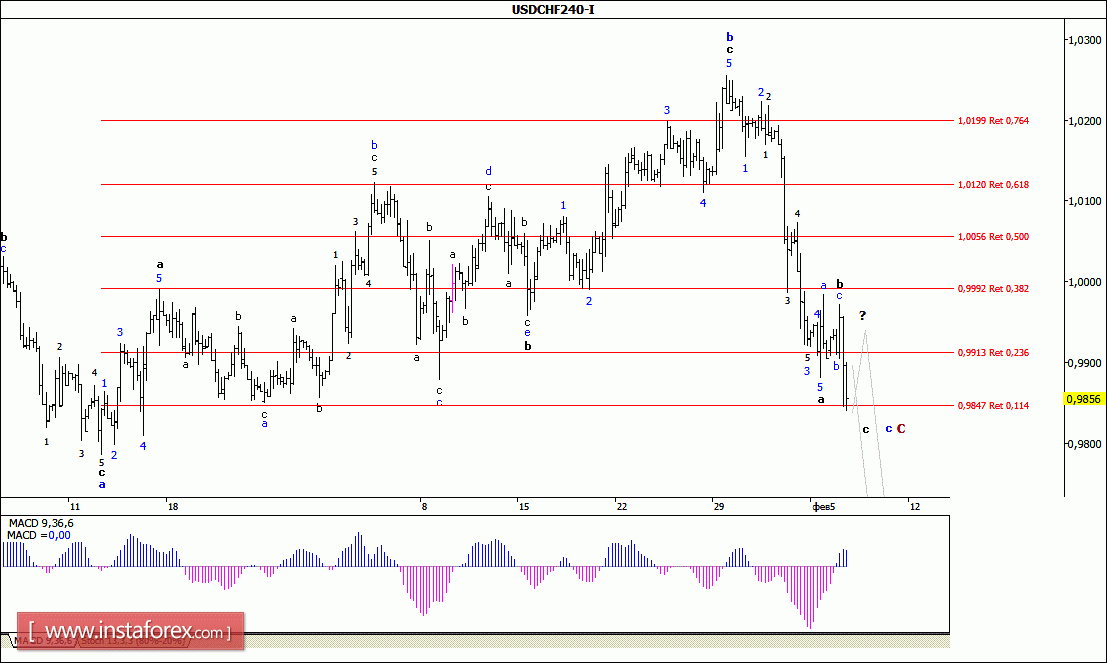Click the MACD =0,00 value label
Screen dimensions: 1107x663
click(39, 535)
